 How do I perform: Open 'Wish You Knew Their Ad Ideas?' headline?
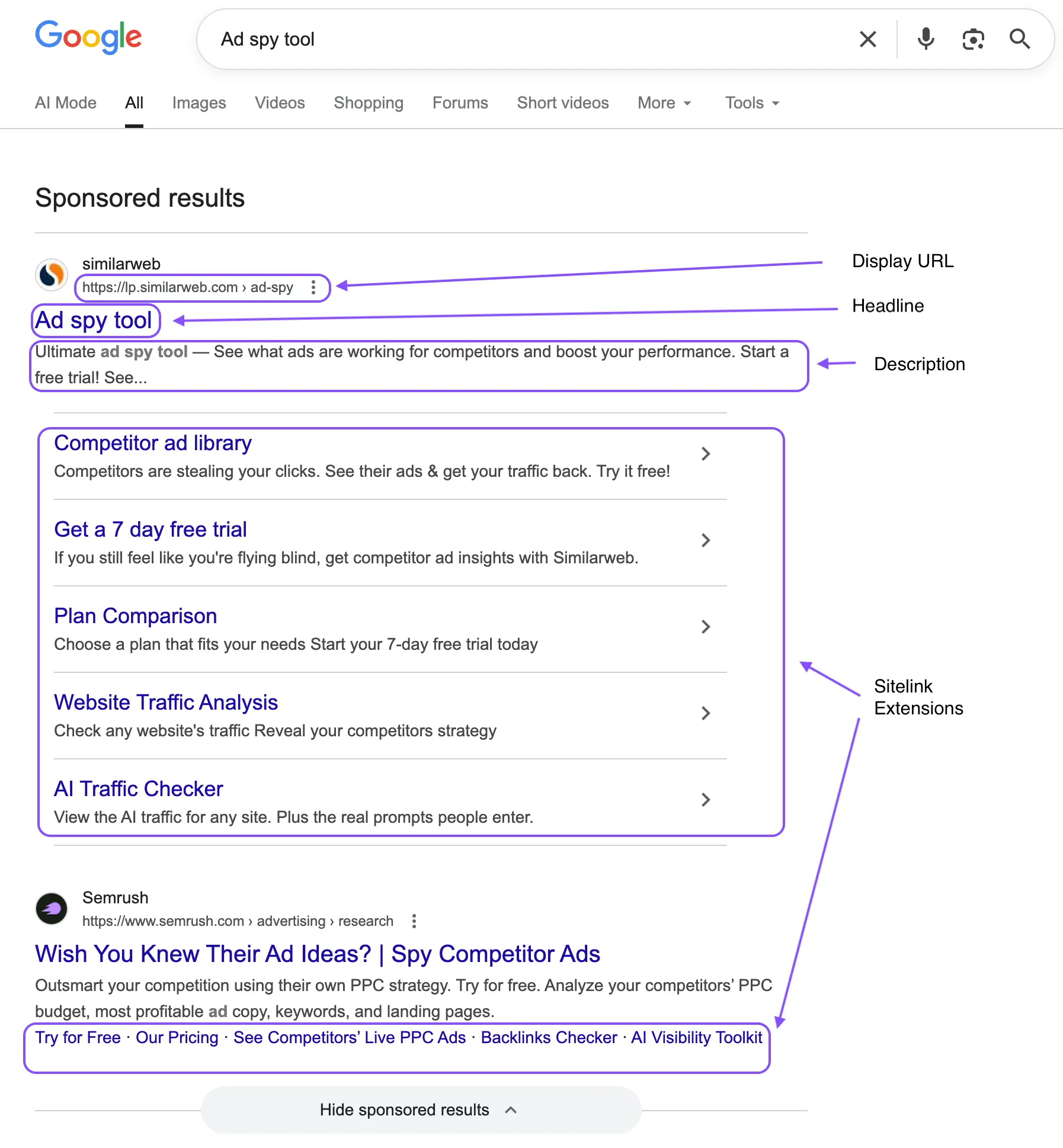click(318, 954)
